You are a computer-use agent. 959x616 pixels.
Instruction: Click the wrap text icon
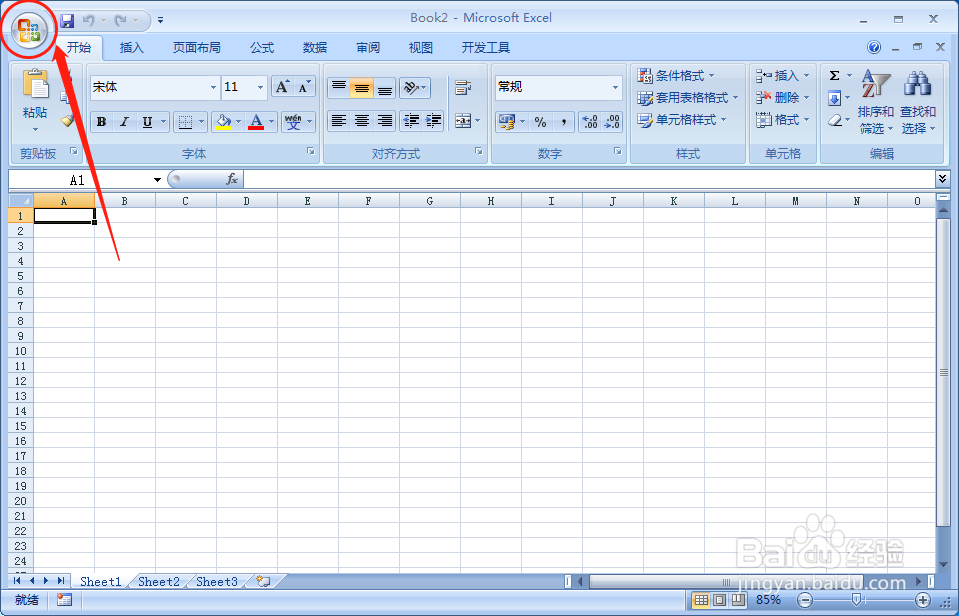click(x=463, y=87)
